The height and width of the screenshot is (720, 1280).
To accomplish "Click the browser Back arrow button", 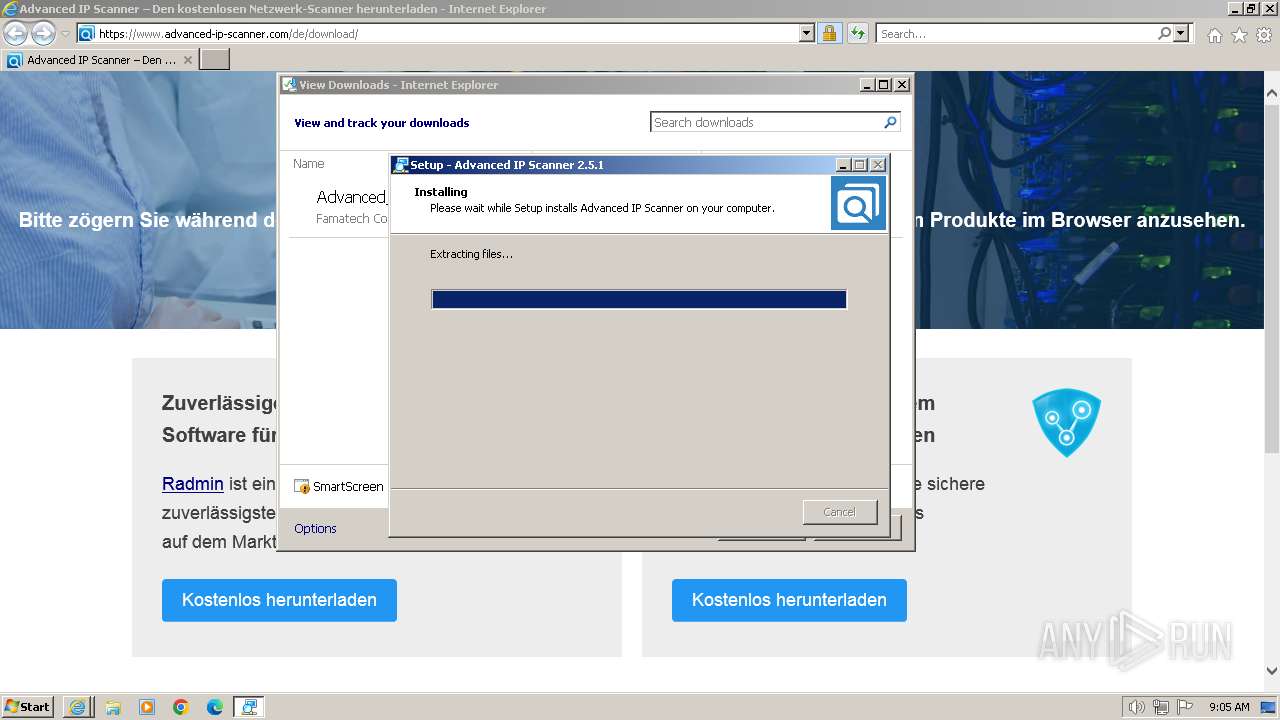I will 15,33.
